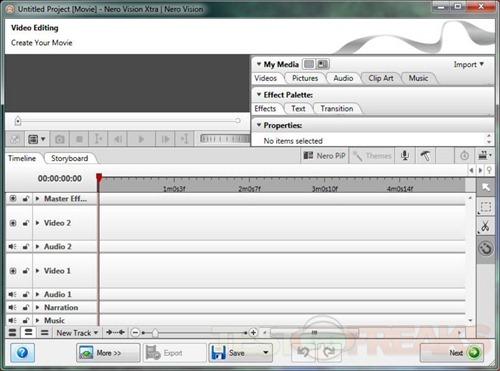Click the More >> button
This screenshot has width=500, height=371.
coord(108,353)
